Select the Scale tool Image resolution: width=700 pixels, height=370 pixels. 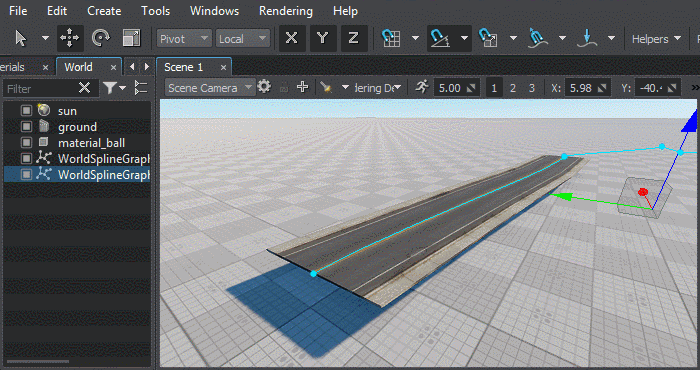[131, 38]
